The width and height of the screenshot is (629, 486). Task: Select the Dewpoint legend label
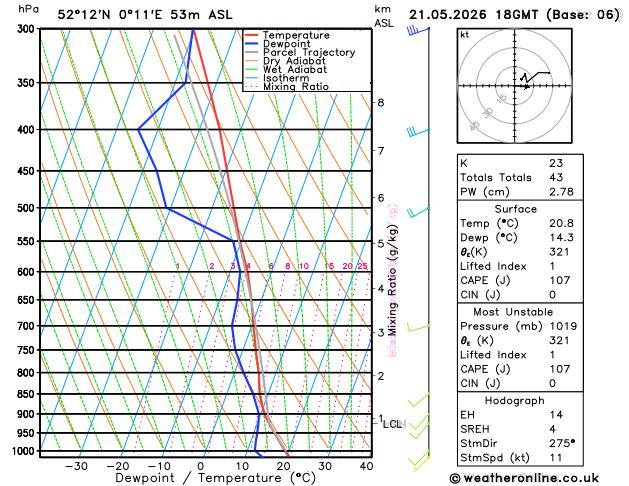[x=286, y=44]
